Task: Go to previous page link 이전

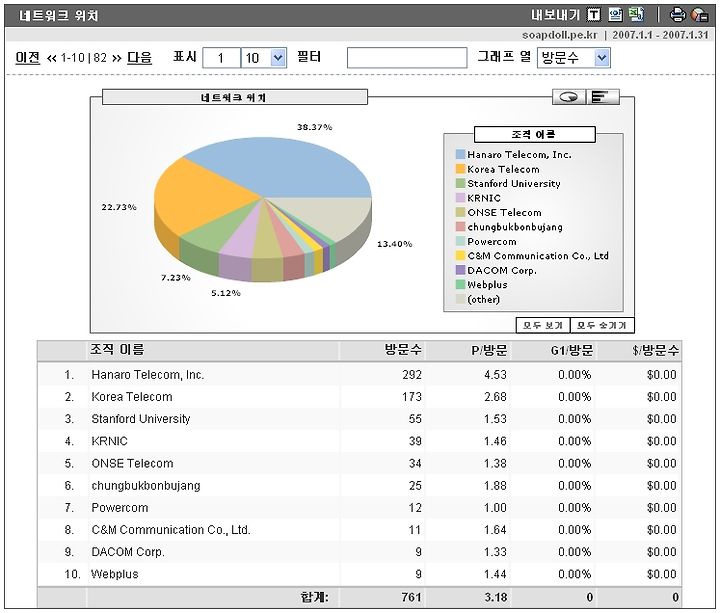Action: click(x=28, y=58)
